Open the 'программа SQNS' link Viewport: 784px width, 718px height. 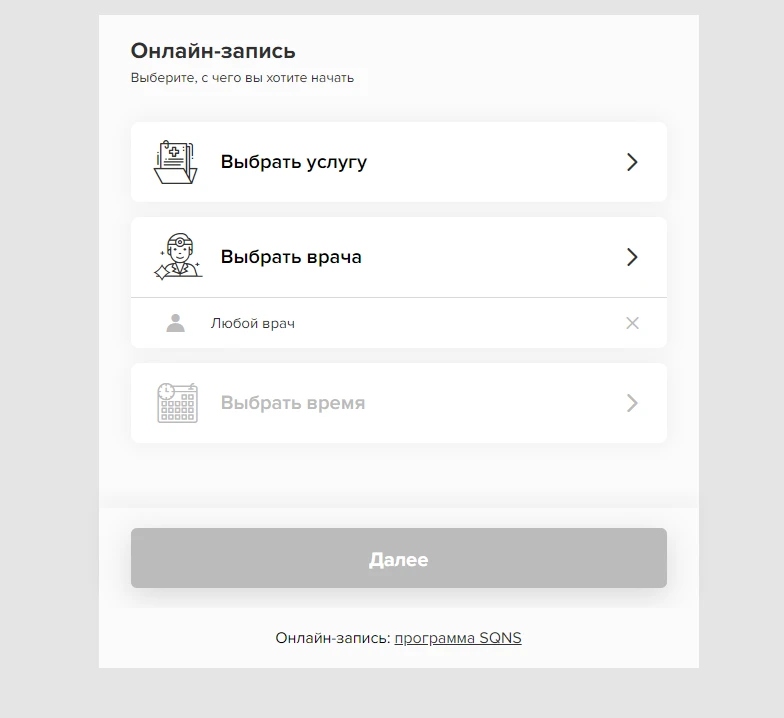click(458, 638)
